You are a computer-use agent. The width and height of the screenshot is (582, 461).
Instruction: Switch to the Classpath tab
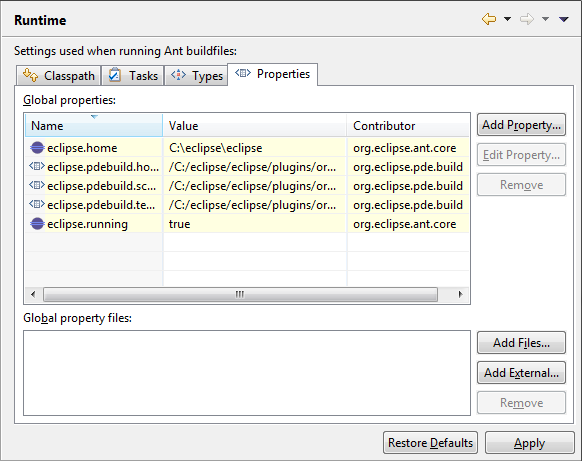(x=59, y=76)
